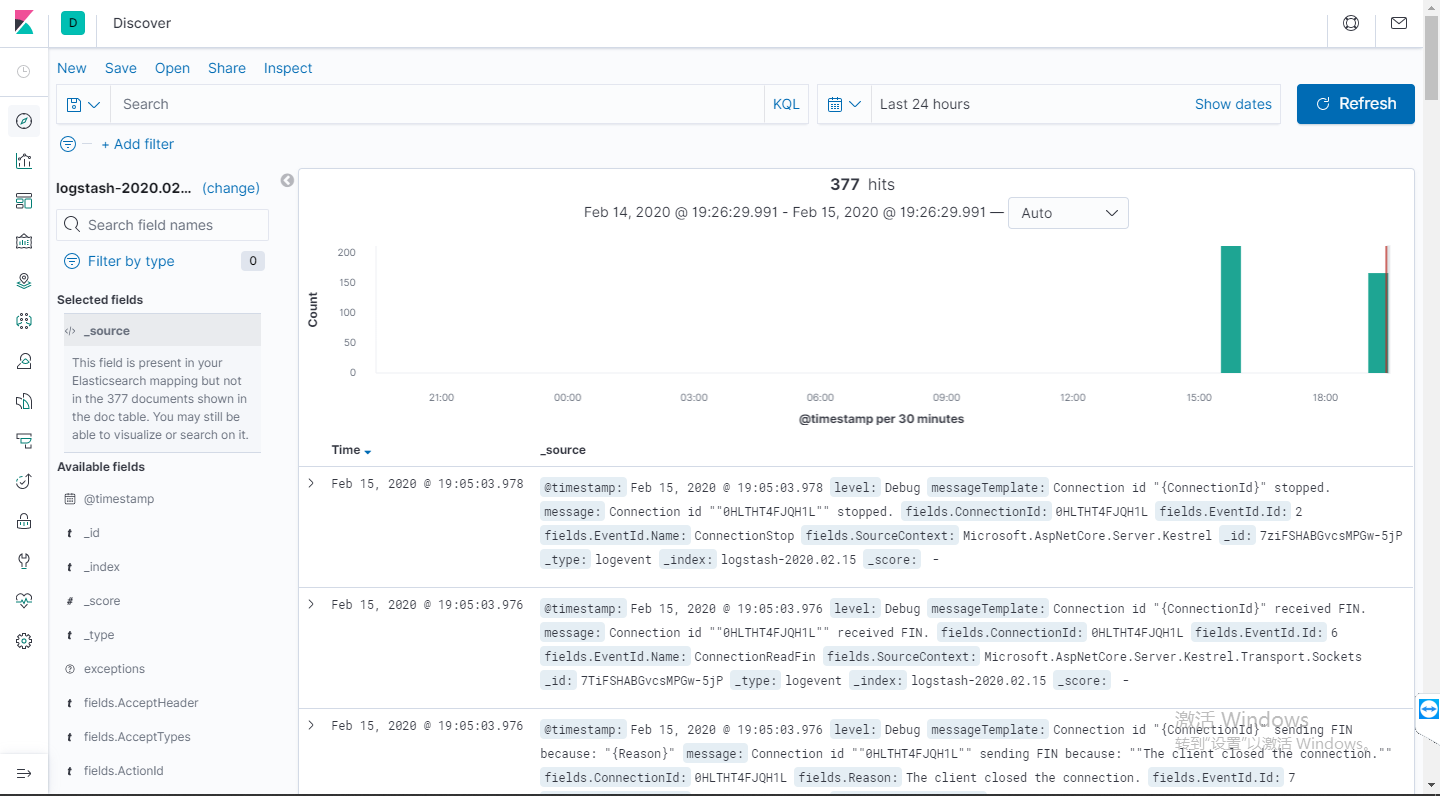Select the Visualize bar chart icon
This screenshot has height=796, width=1440.
(x=24, y=161)
